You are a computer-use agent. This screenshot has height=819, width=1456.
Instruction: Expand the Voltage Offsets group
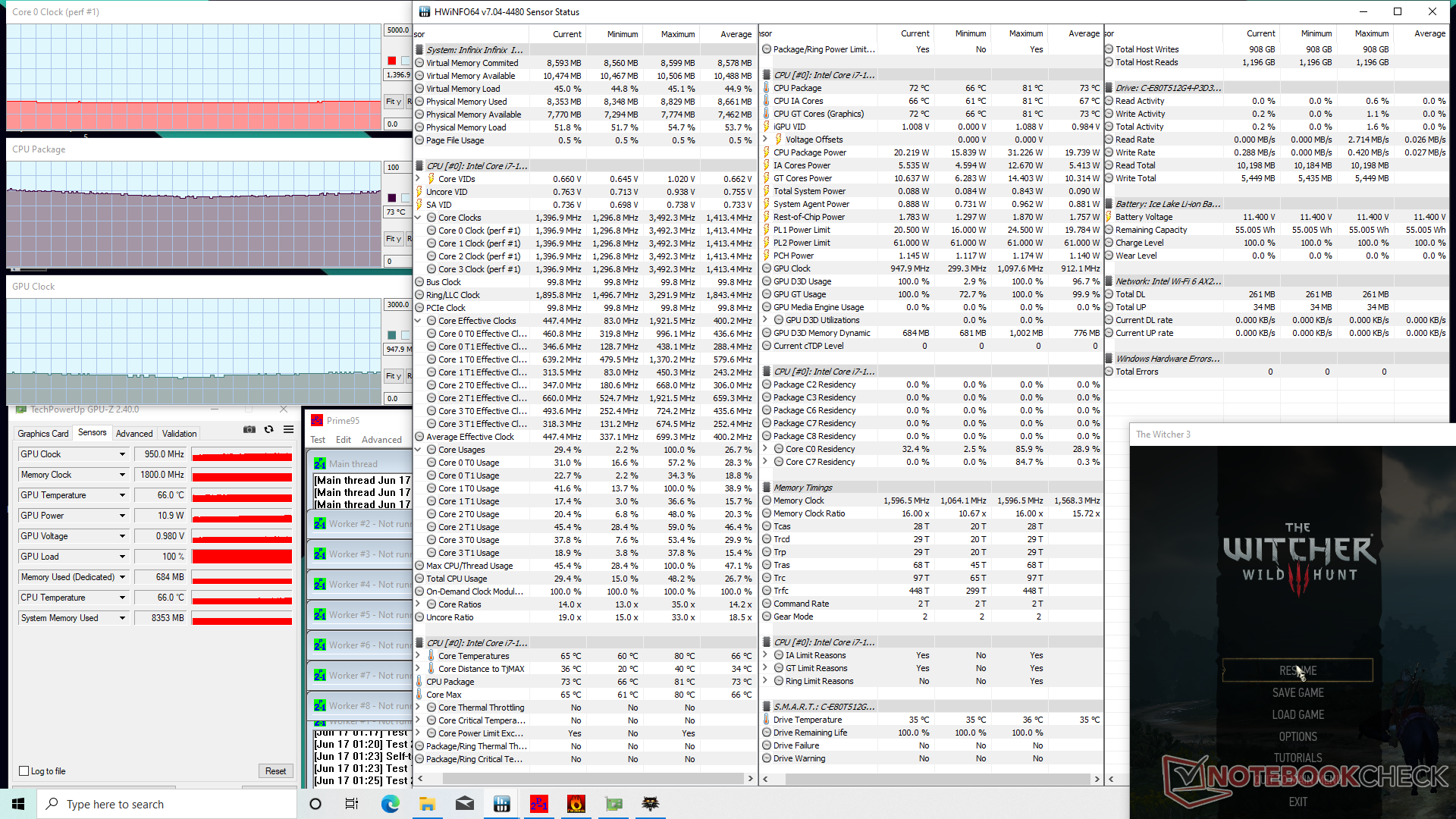tap(766, 140)
